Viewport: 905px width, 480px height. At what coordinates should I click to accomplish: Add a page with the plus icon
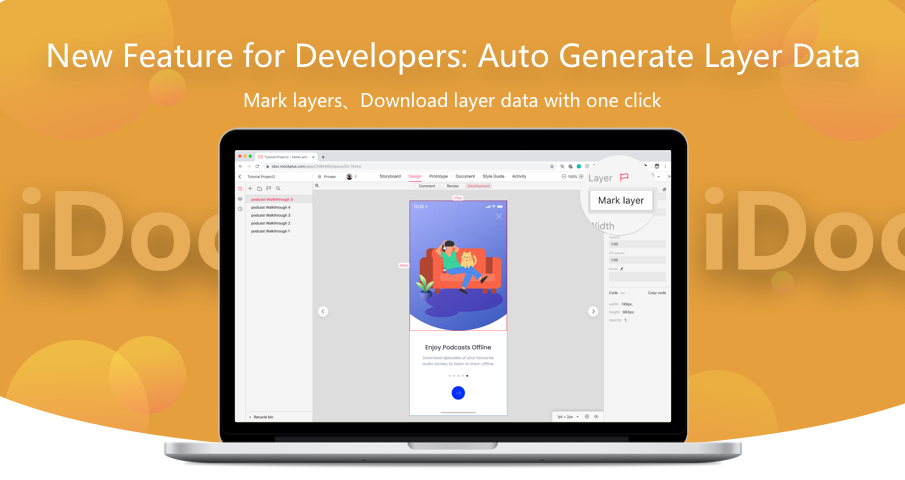pyautogui.click(x=250, y=189)
